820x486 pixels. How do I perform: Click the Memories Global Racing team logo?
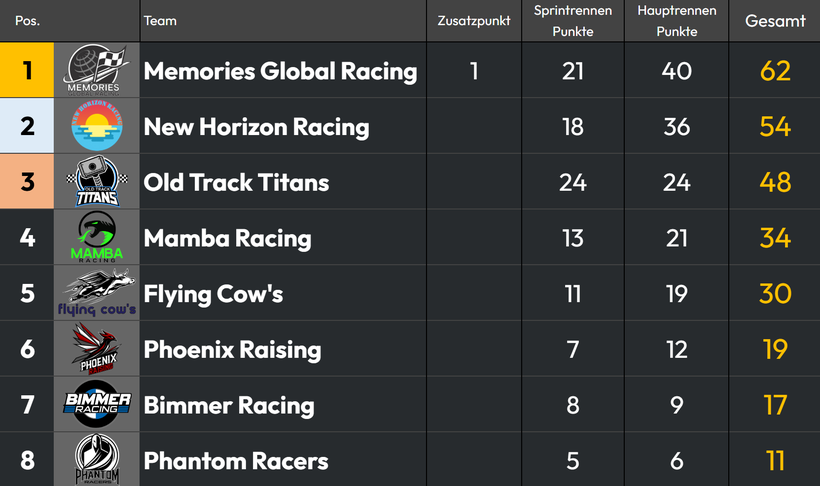[x=97, y=70]
